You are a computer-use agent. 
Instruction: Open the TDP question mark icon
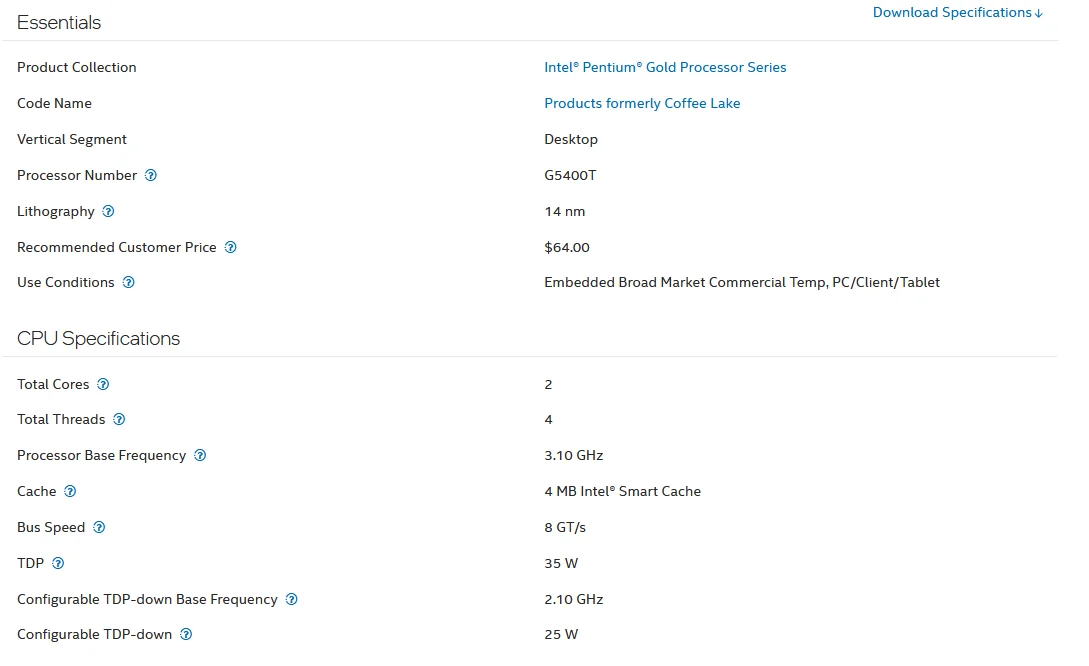click(x=58, y=563)
